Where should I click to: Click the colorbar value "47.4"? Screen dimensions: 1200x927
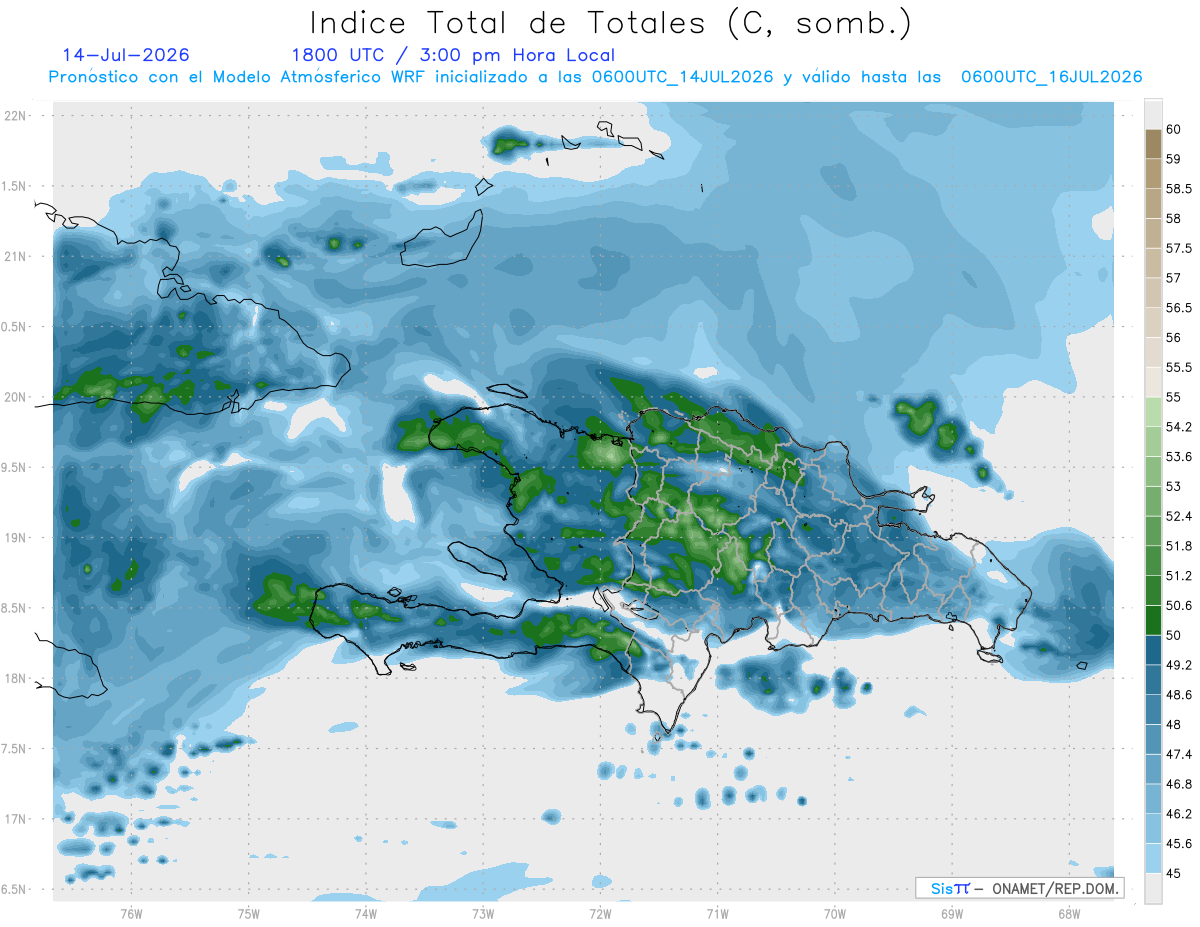coord(1180,755)
